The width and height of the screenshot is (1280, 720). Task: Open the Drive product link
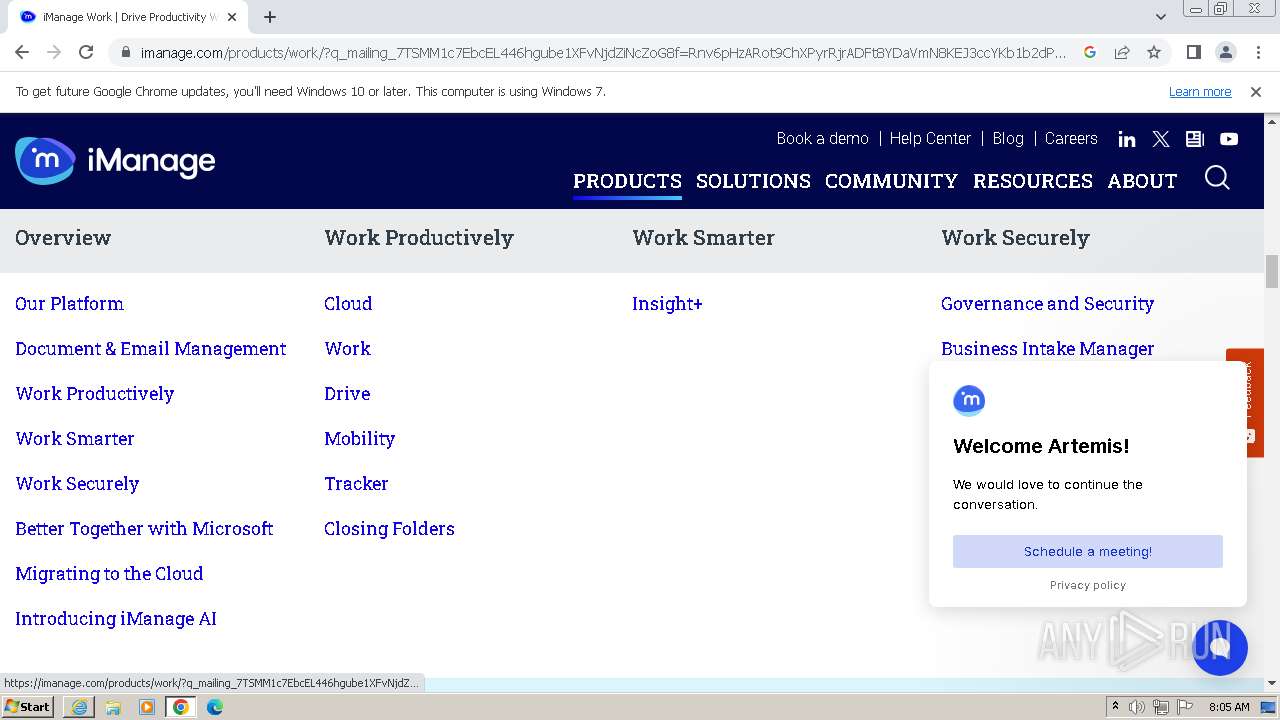point(347,394)
